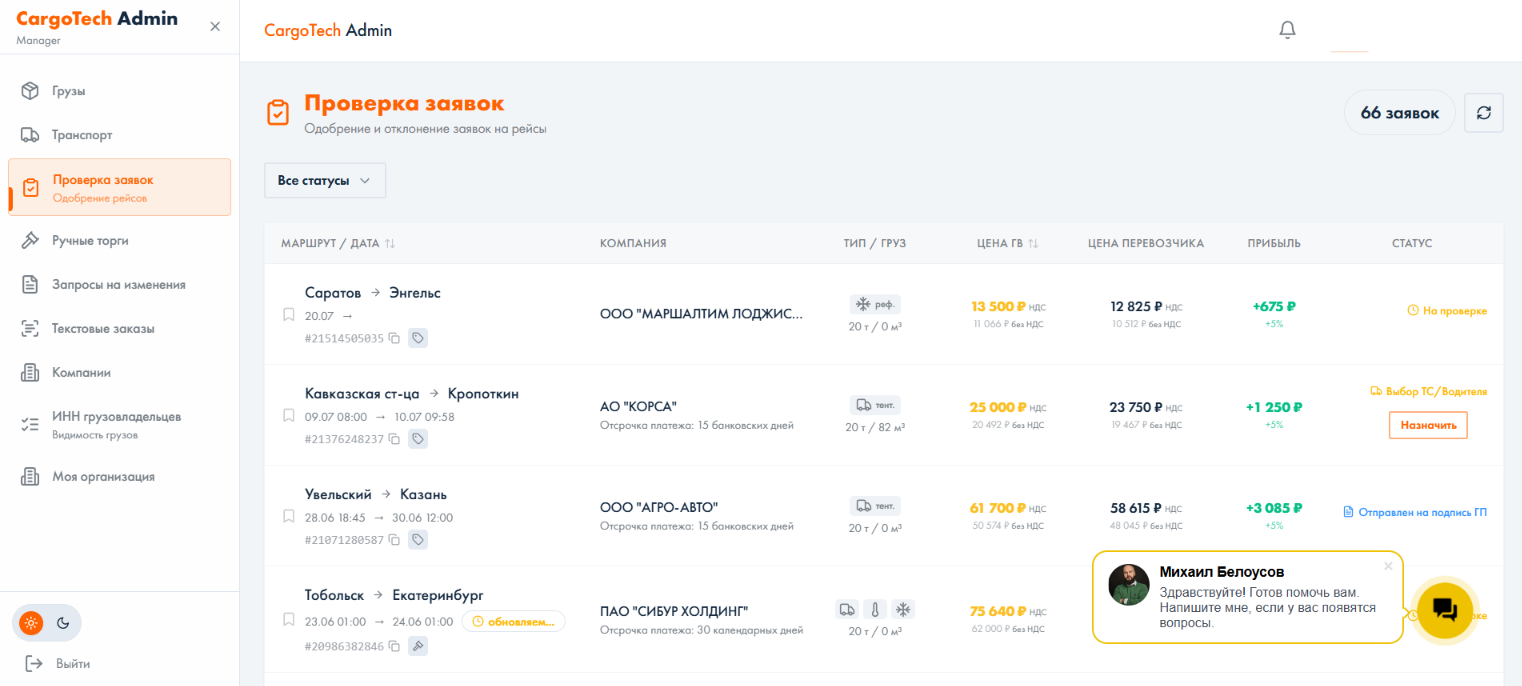Collapse the sidebar with X
Screen dimensions: 1522x686
[x=215, y=27]
